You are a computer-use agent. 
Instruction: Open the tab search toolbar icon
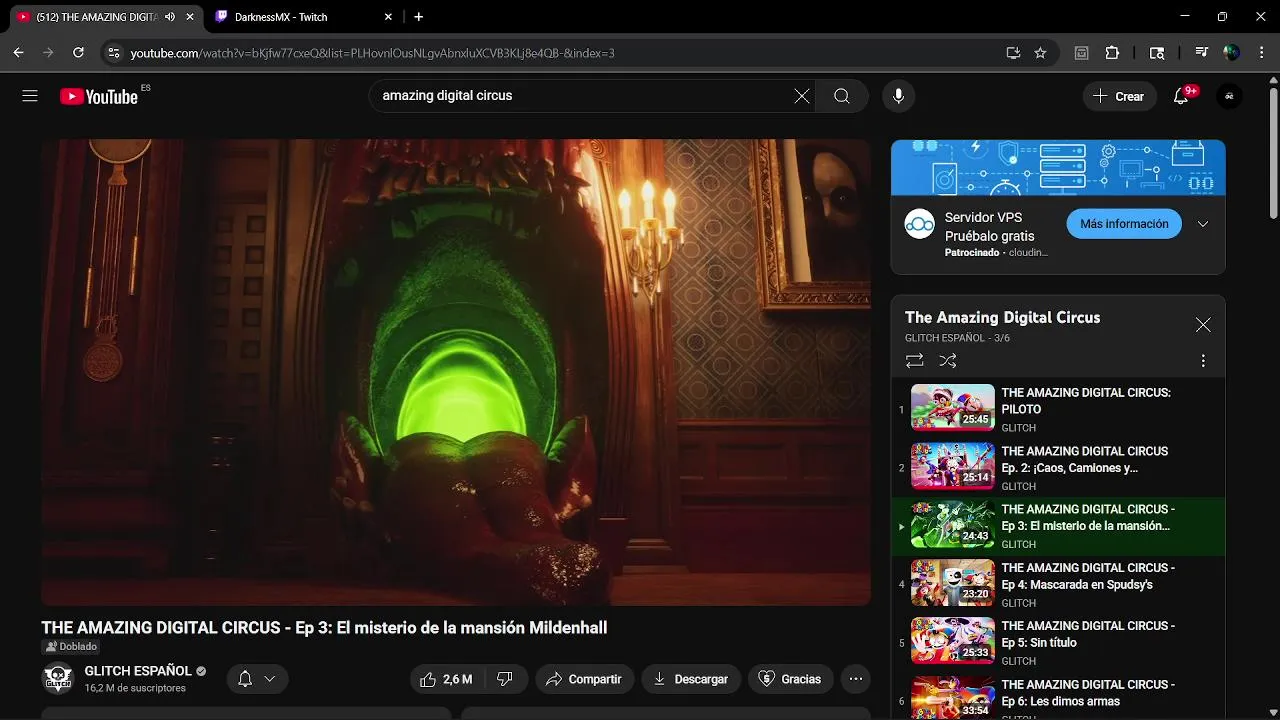1157,53
